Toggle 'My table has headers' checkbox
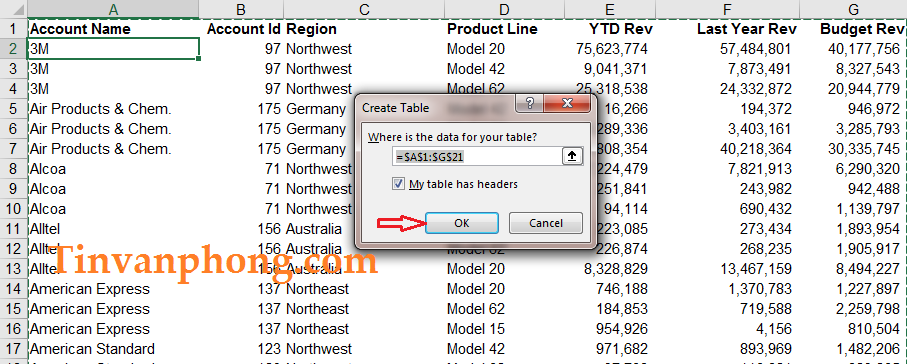907x364 pixels. [x=398, y=184]
